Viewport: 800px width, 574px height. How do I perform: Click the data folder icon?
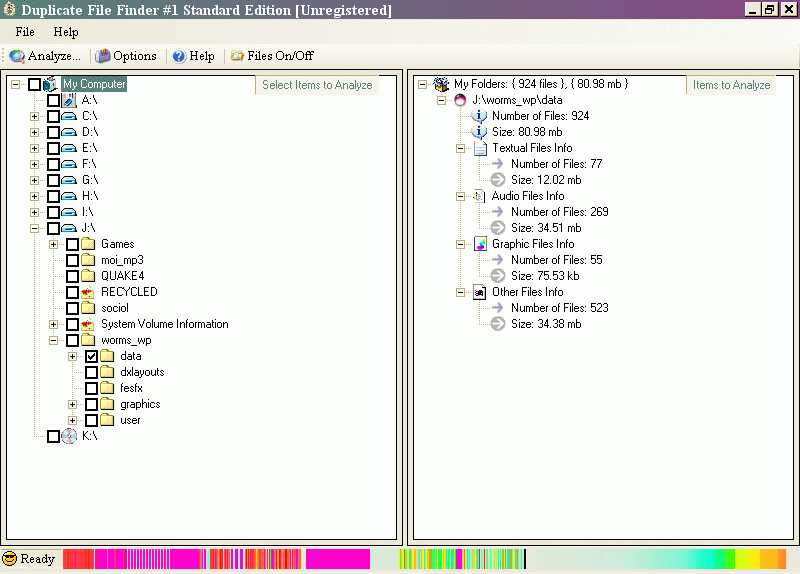pyautogui.click(x=107, y=356)
